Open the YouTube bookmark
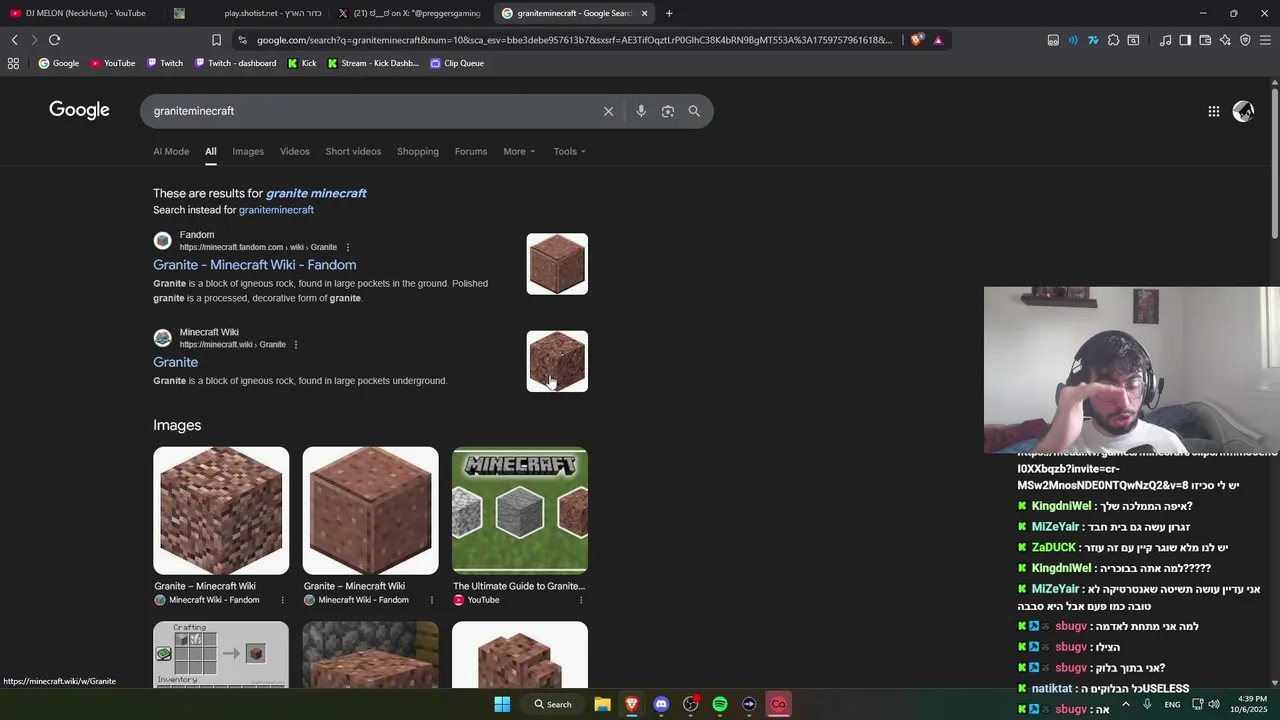The image size is (1280, 720). [x=113, y=63]
